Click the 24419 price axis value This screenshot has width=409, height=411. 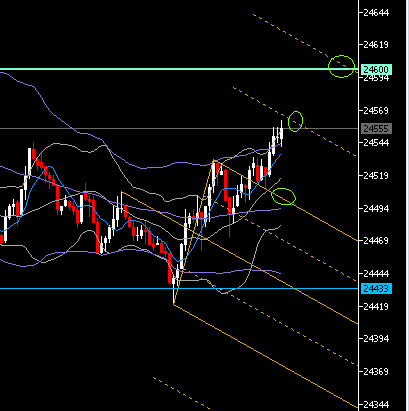[x=376, y=306]
